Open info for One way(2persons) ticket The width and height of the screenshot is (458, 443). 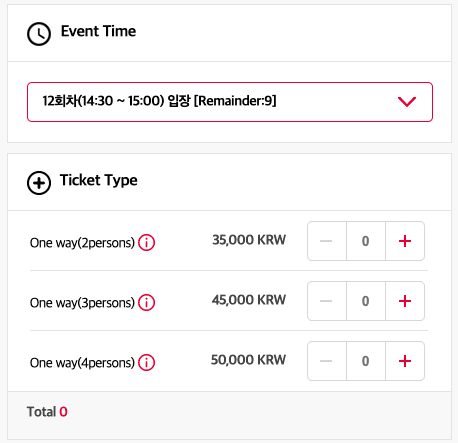click(147, 242)
